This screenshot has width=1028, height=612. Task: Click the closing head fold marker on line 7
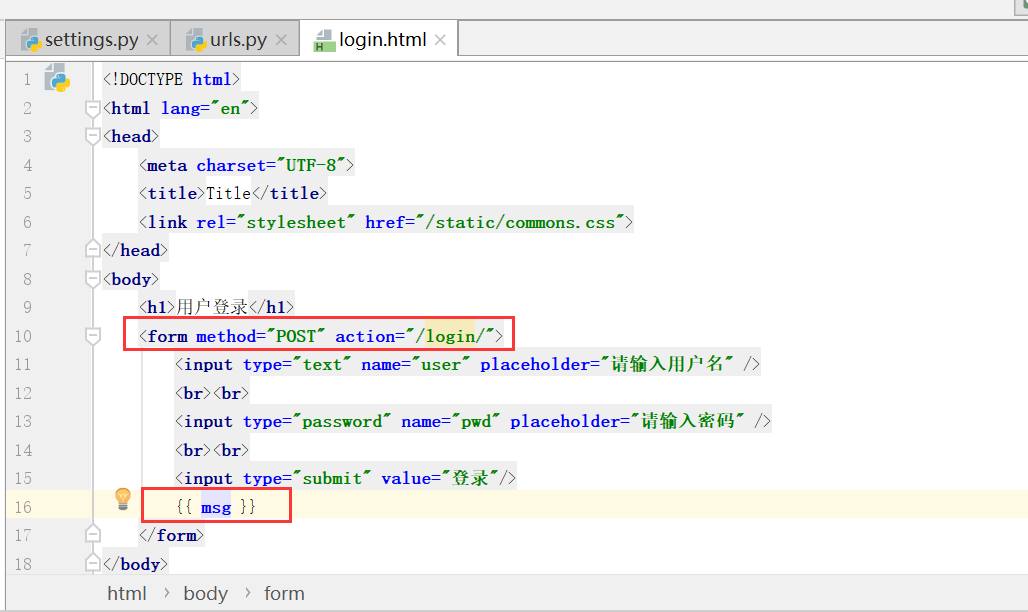coord(92,249)
